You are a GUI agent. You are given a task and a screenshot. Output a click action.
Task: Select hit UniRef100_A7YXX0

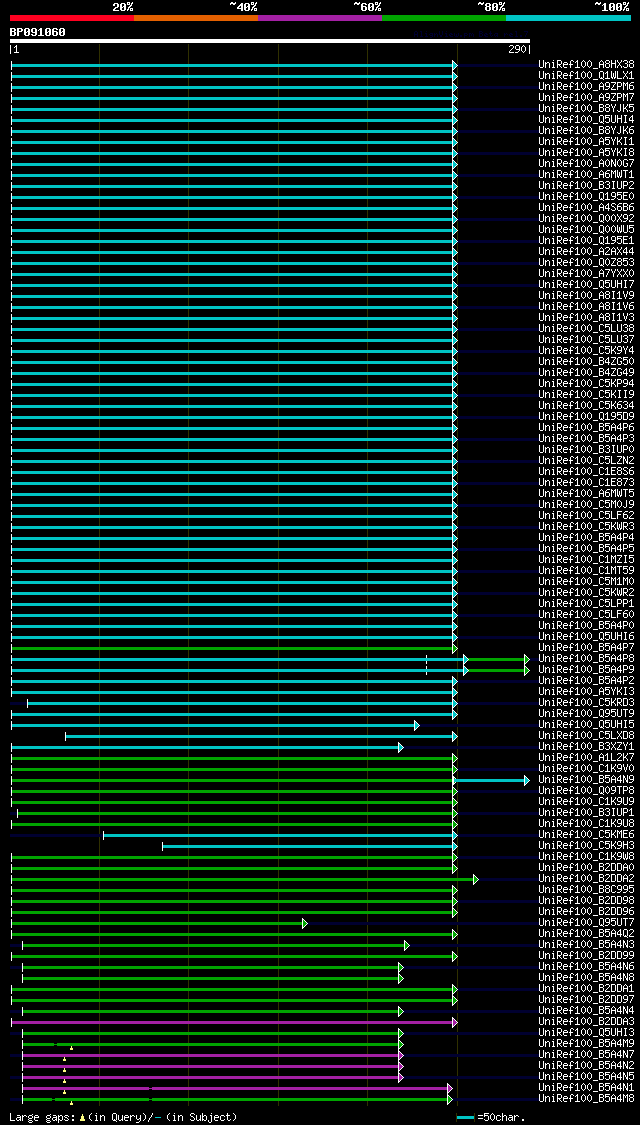tap(586, 273)
